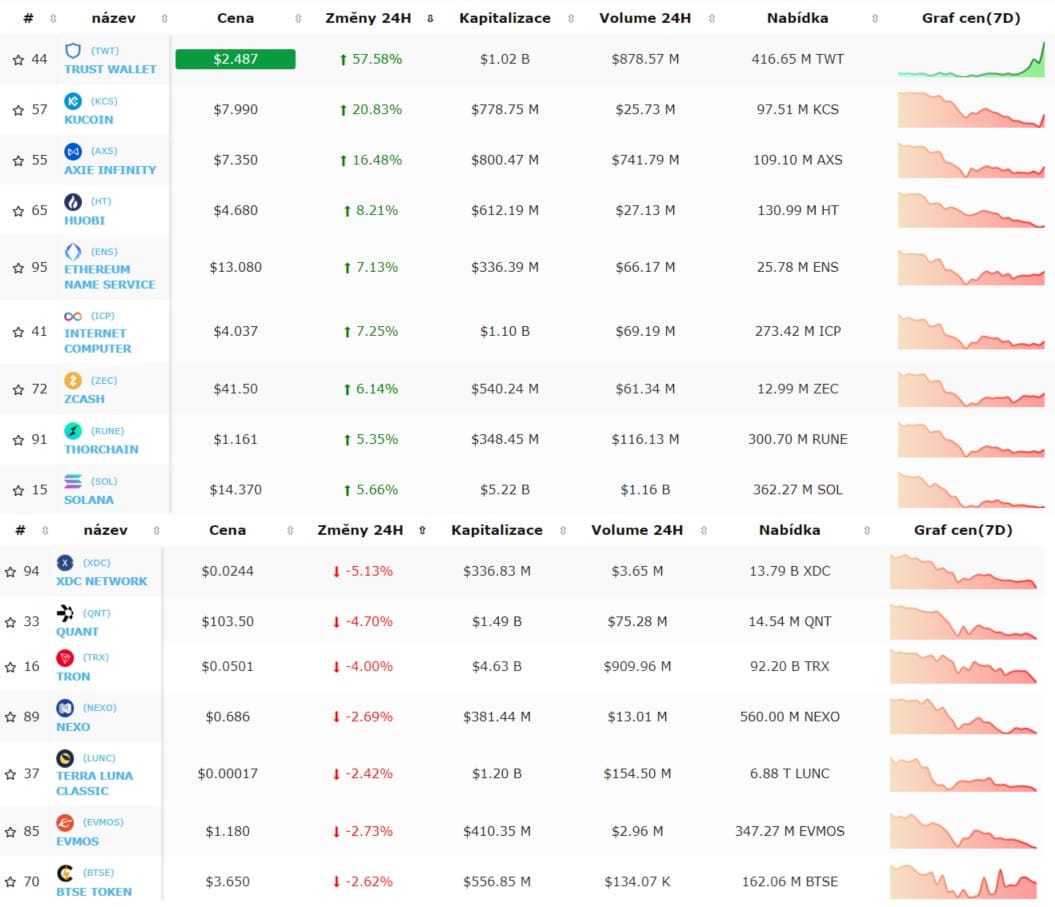This screenshot has height=907, width=1055.
Task: Click the Huobi flame logo
Action: [73, 202]
